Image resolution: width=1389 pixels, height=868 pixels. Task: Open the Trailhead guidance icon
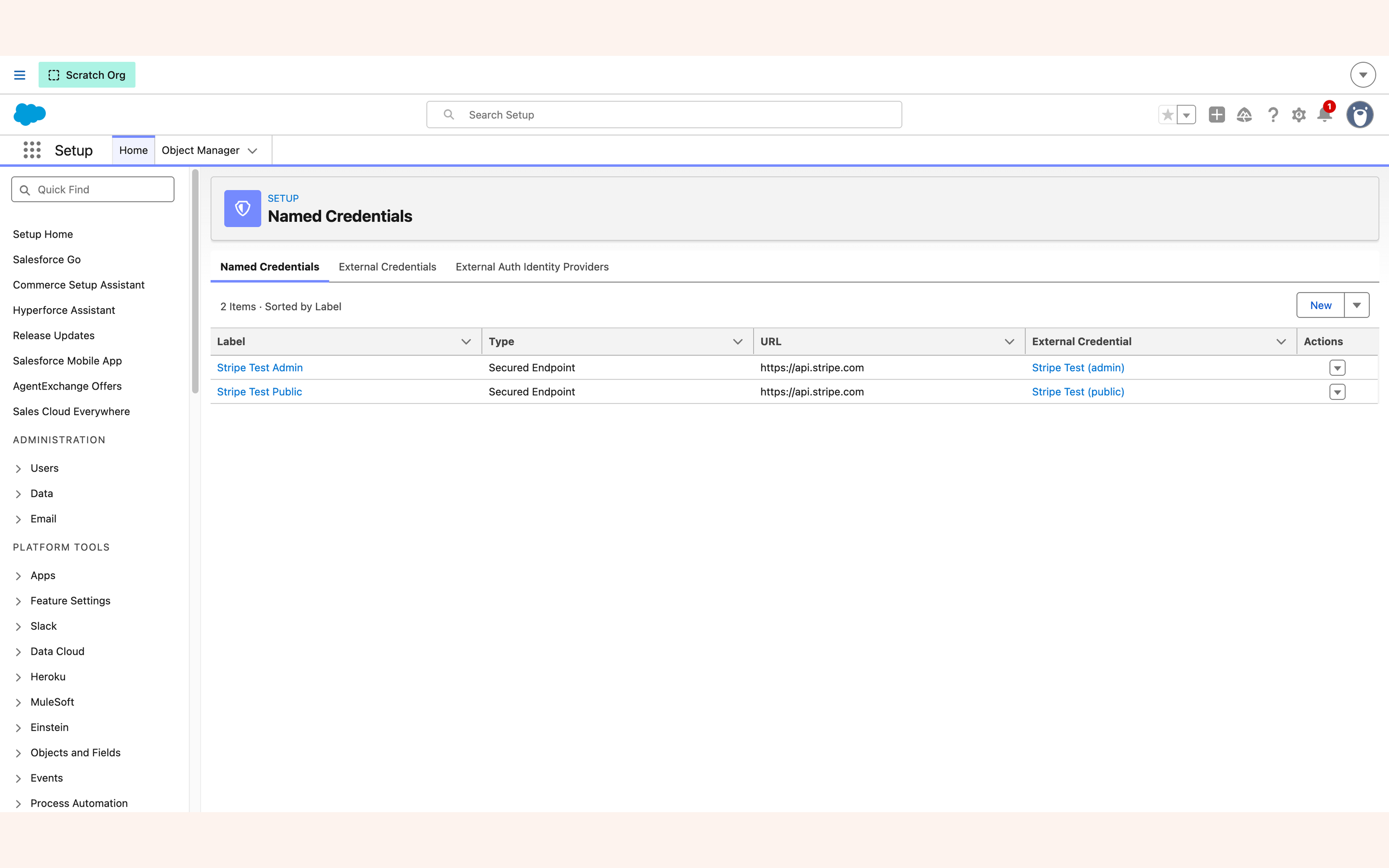[1244, 115]
